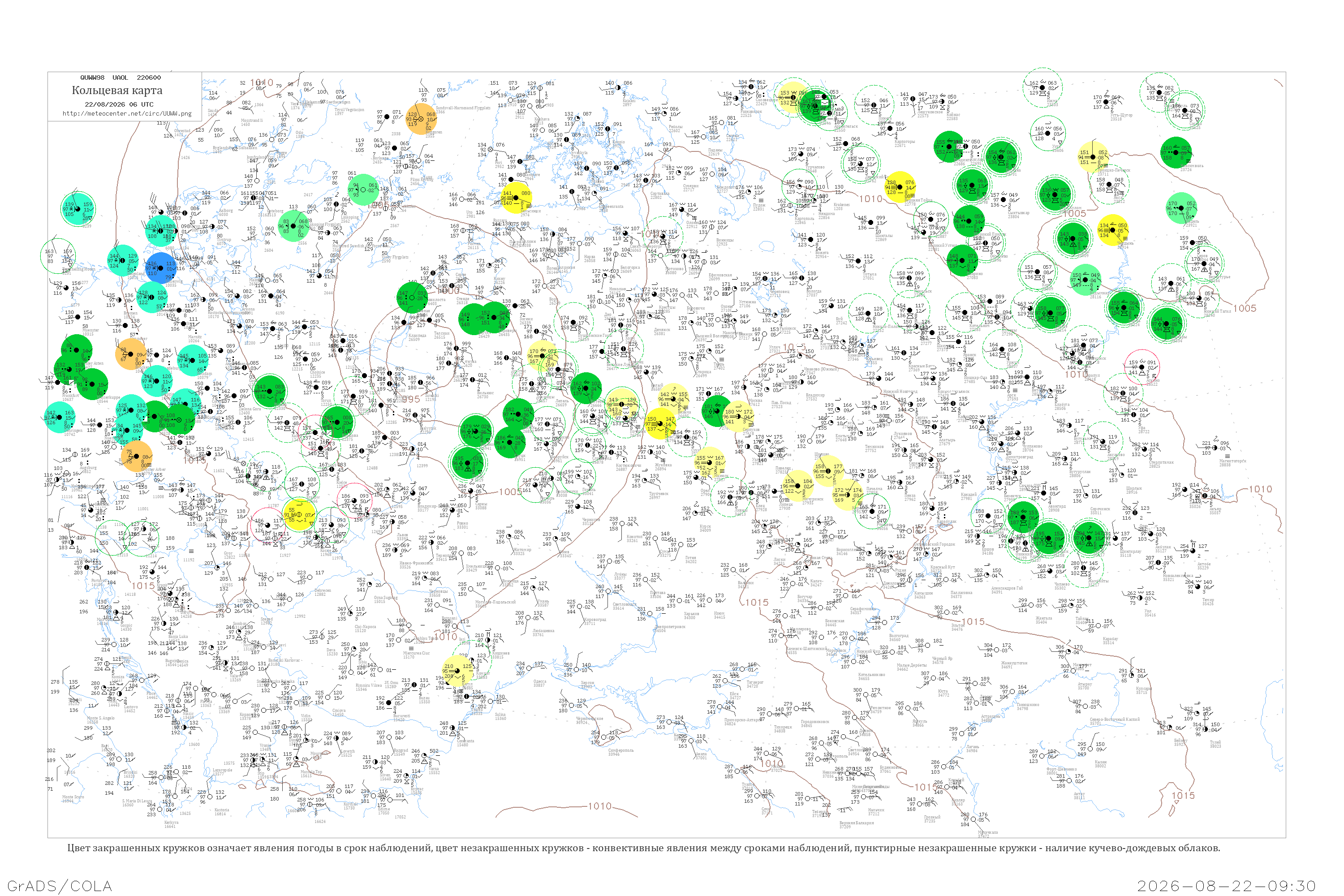Click the Турчасово station name
Viewport: 1344px width, 896px height.
[815, 167]
